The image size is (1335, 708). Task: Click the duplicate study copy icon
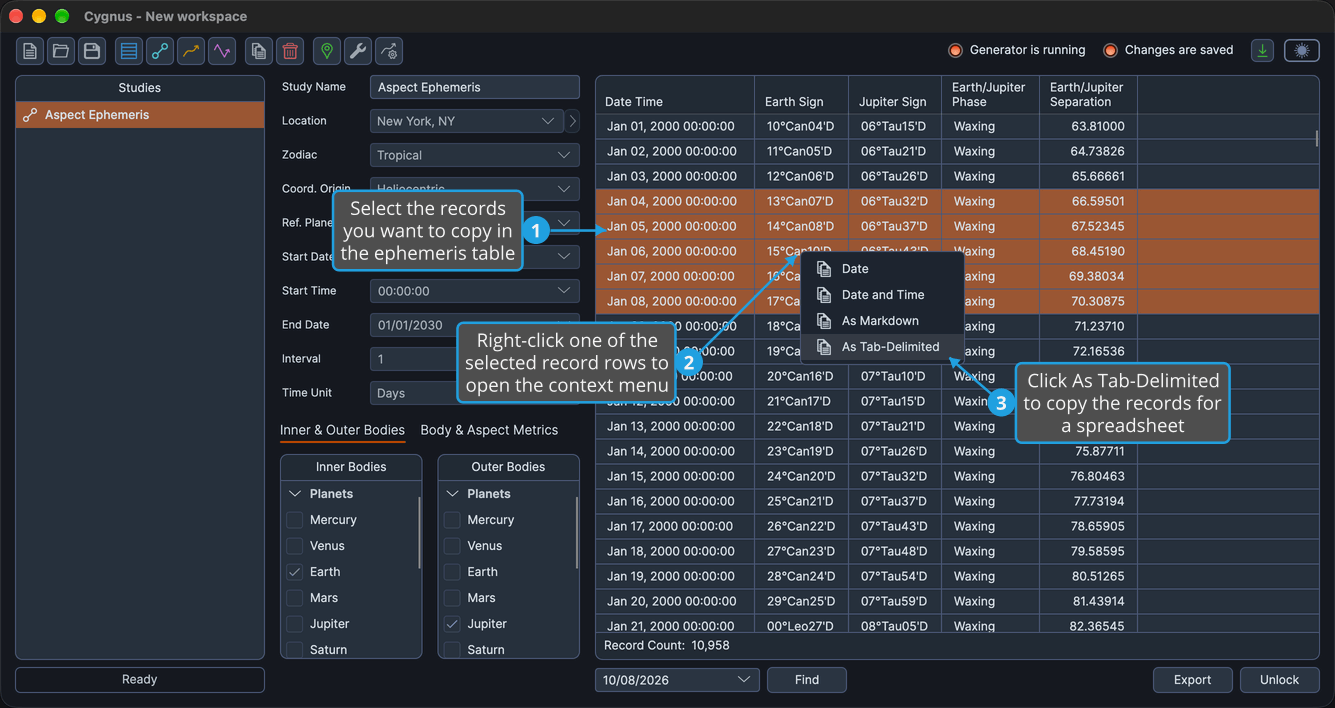(259, 51)
